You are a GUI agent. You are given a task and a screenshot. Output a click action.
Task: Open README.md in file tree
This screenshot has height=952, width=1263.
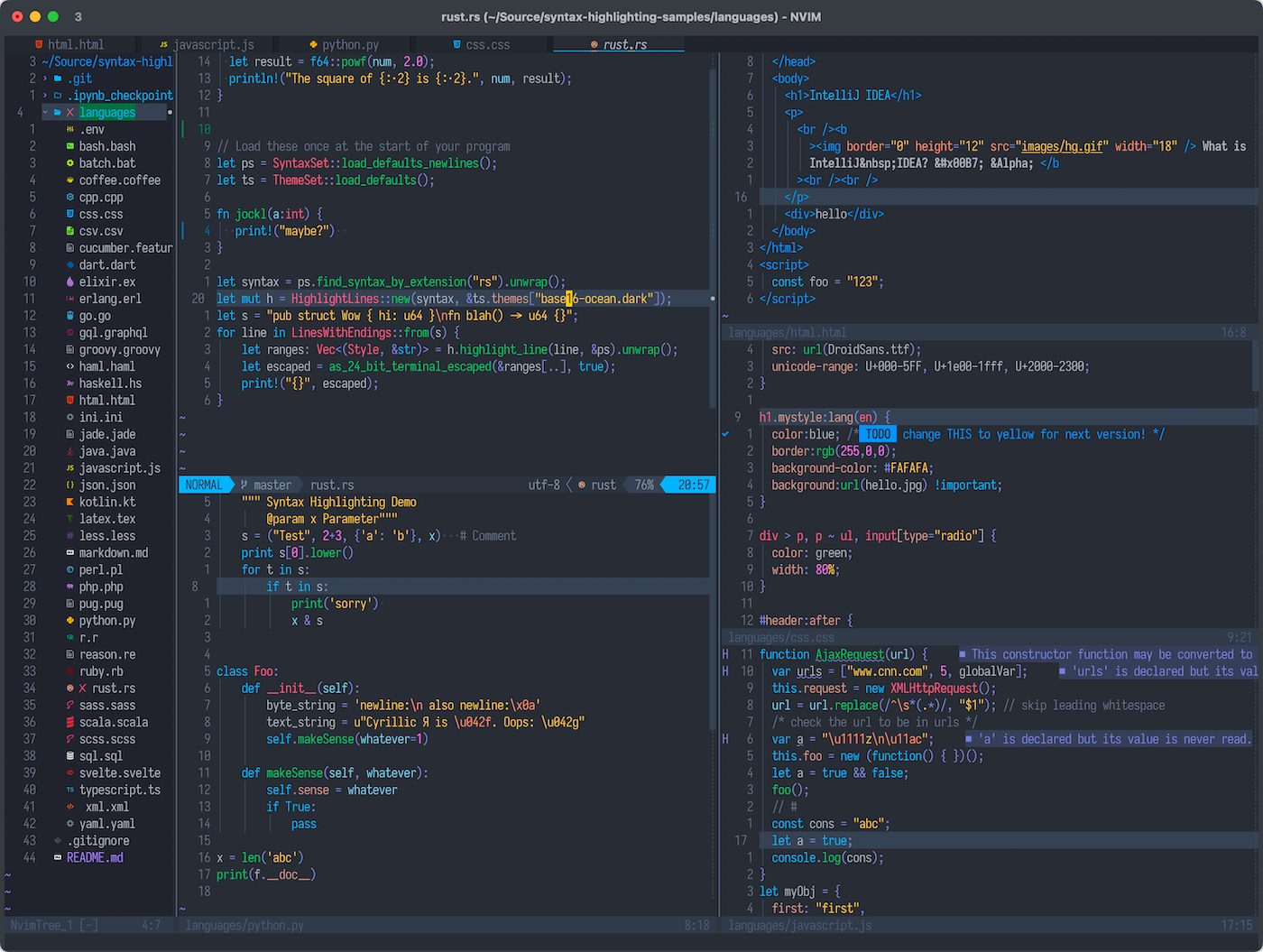click(x=95, y=858)
